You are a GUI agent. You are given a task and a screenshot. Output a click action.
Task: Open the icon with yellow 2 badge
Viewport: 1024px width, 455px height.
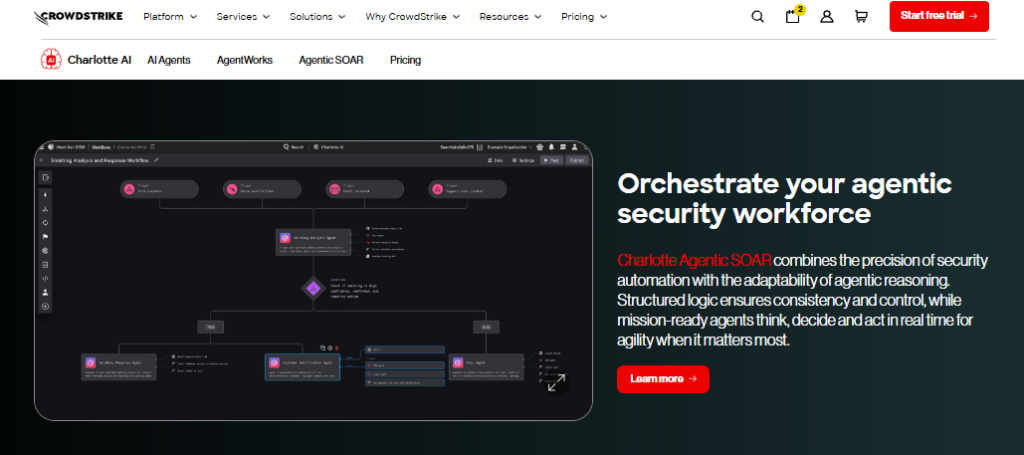793,16
